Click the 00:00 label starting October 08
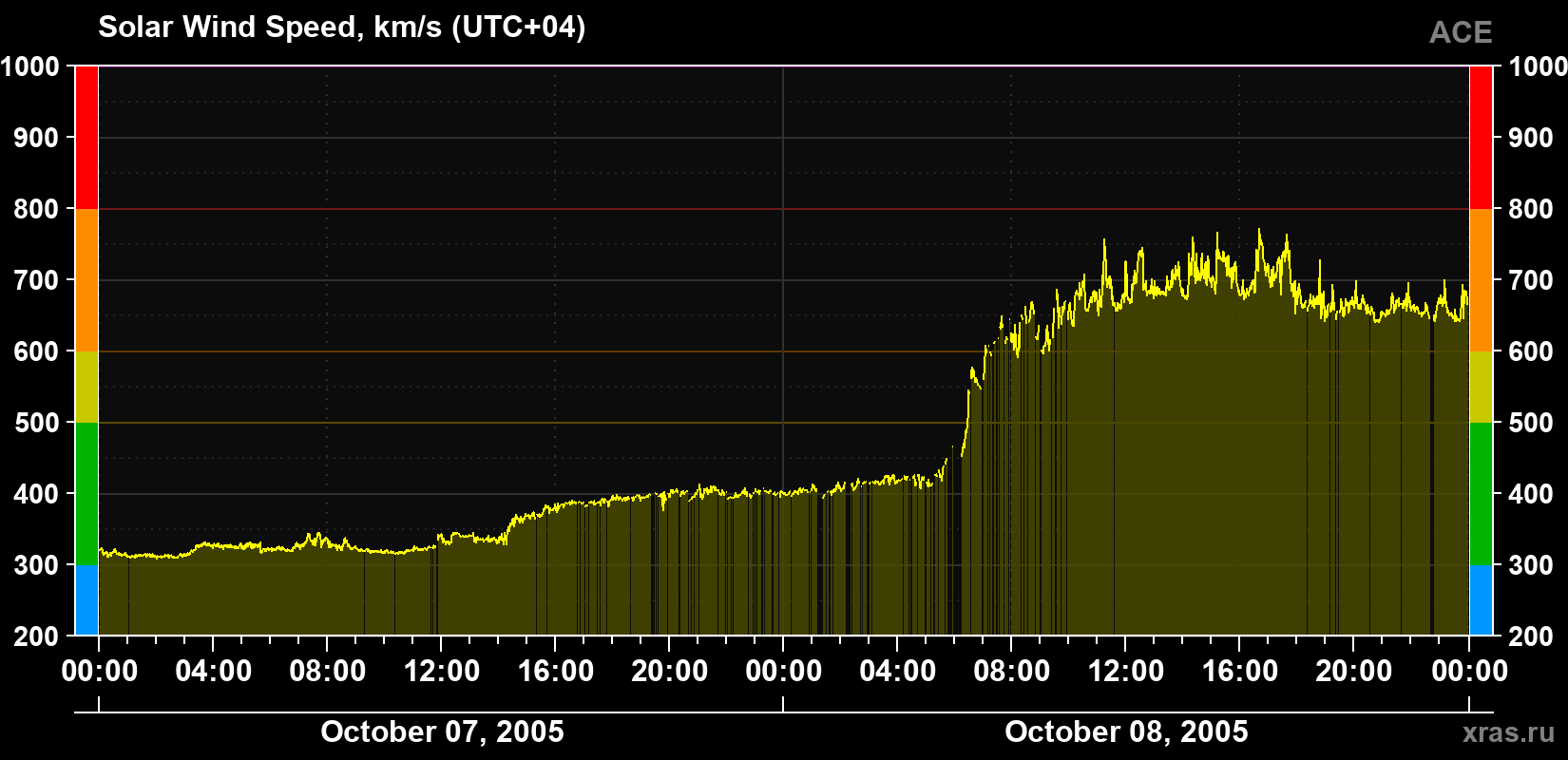 [x=784, y=671]
